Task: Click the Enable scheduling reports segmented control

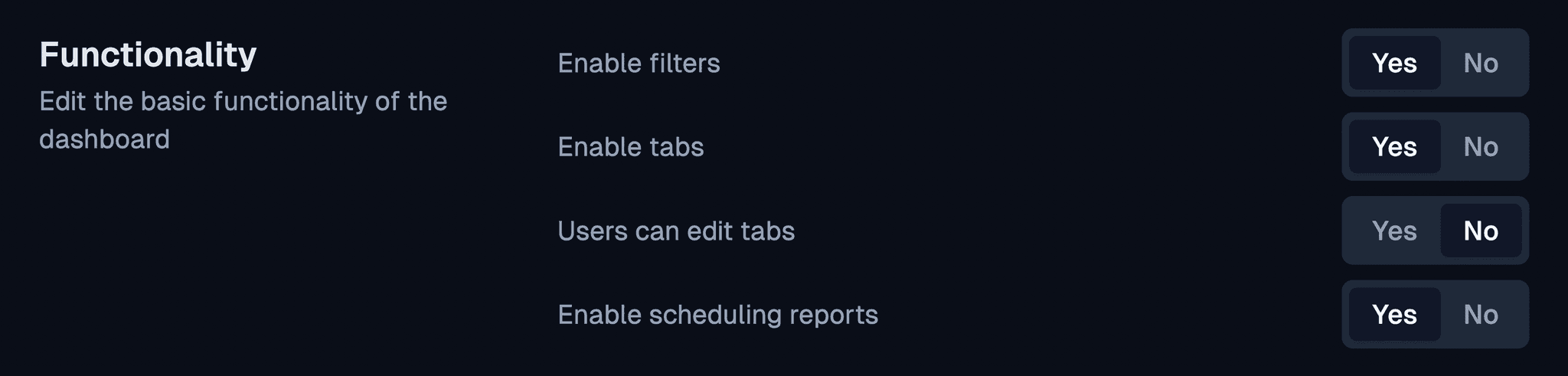Action: [x=1435, y=315]
